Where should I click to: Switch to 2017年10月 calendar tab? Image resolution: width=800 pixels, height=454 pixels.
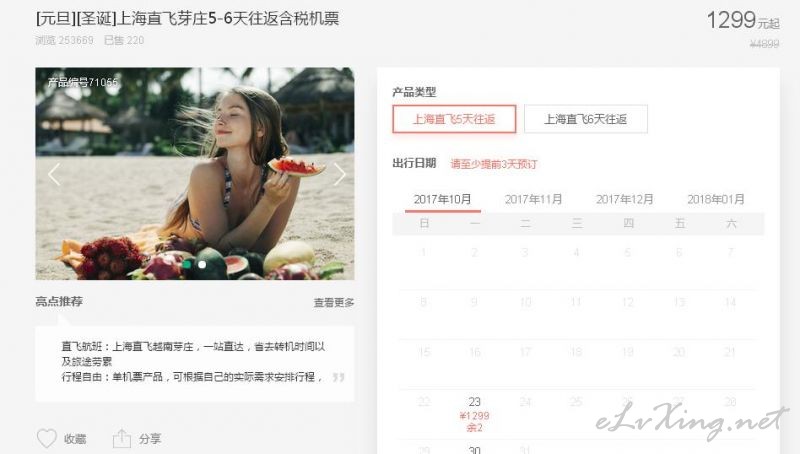point(442,199)
